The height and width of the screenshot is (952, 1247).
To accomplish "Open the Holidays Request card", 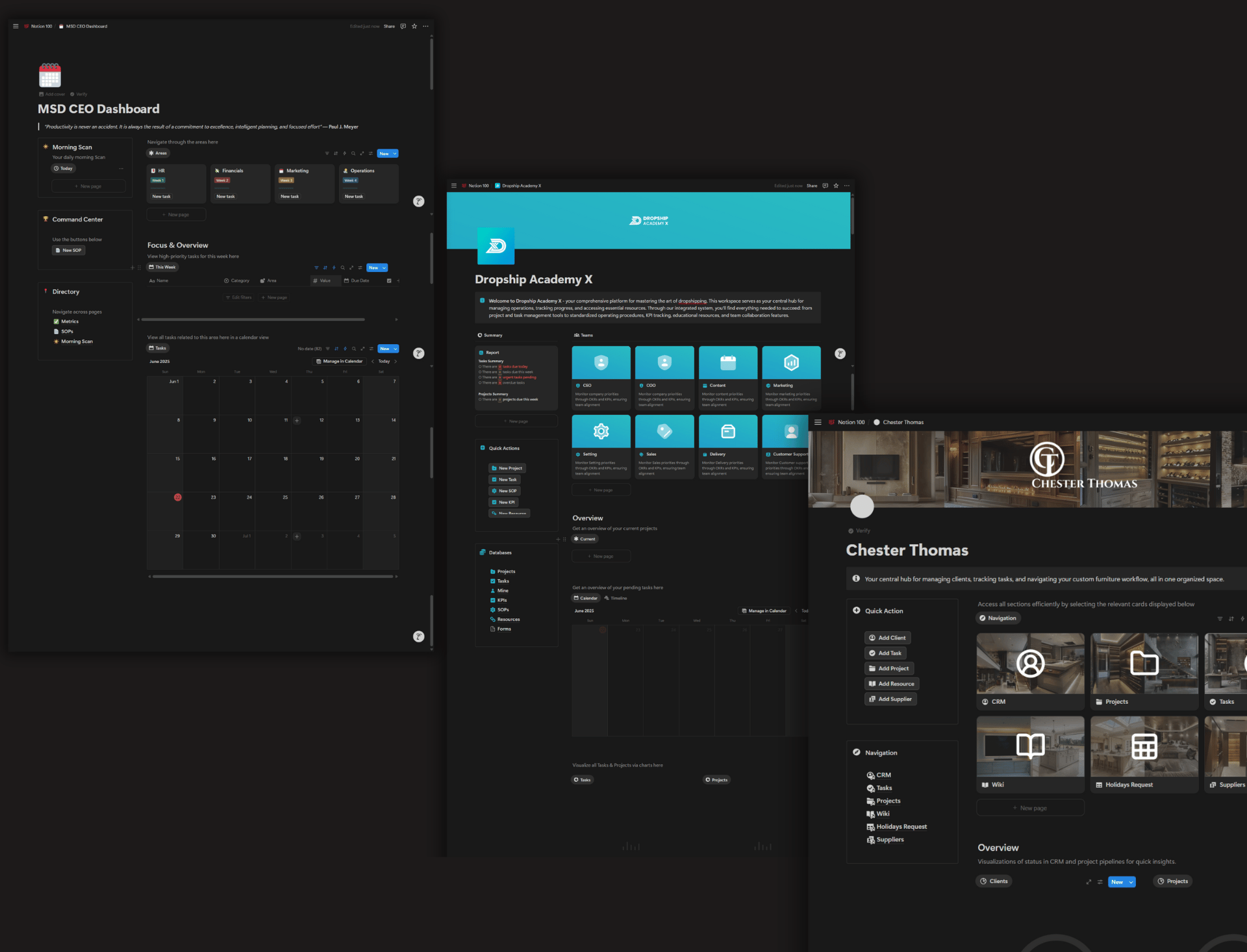I will pos(1144,754).
